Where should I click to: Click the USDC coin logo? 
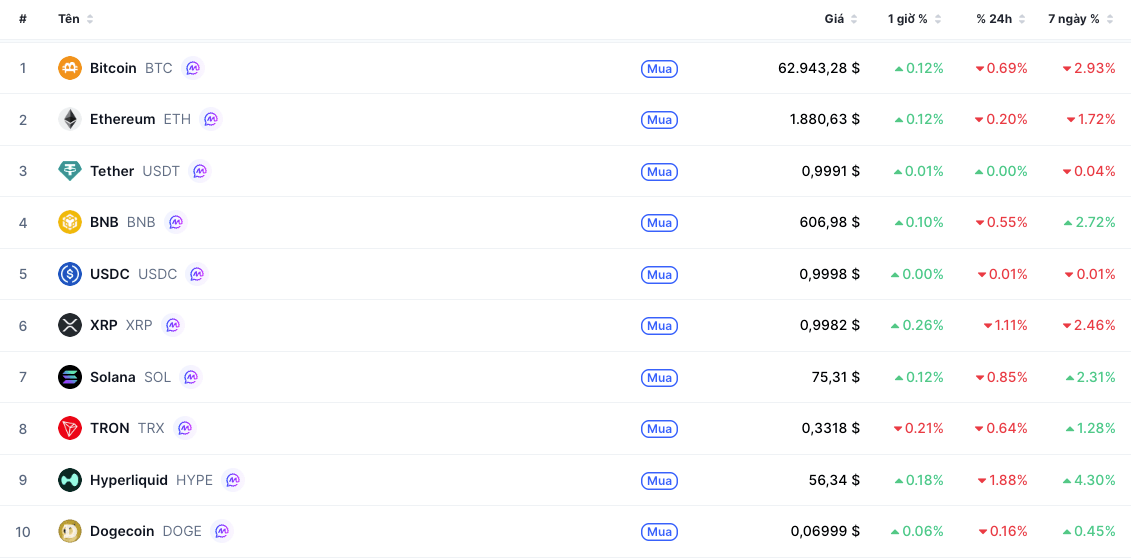tap(70, 274)
